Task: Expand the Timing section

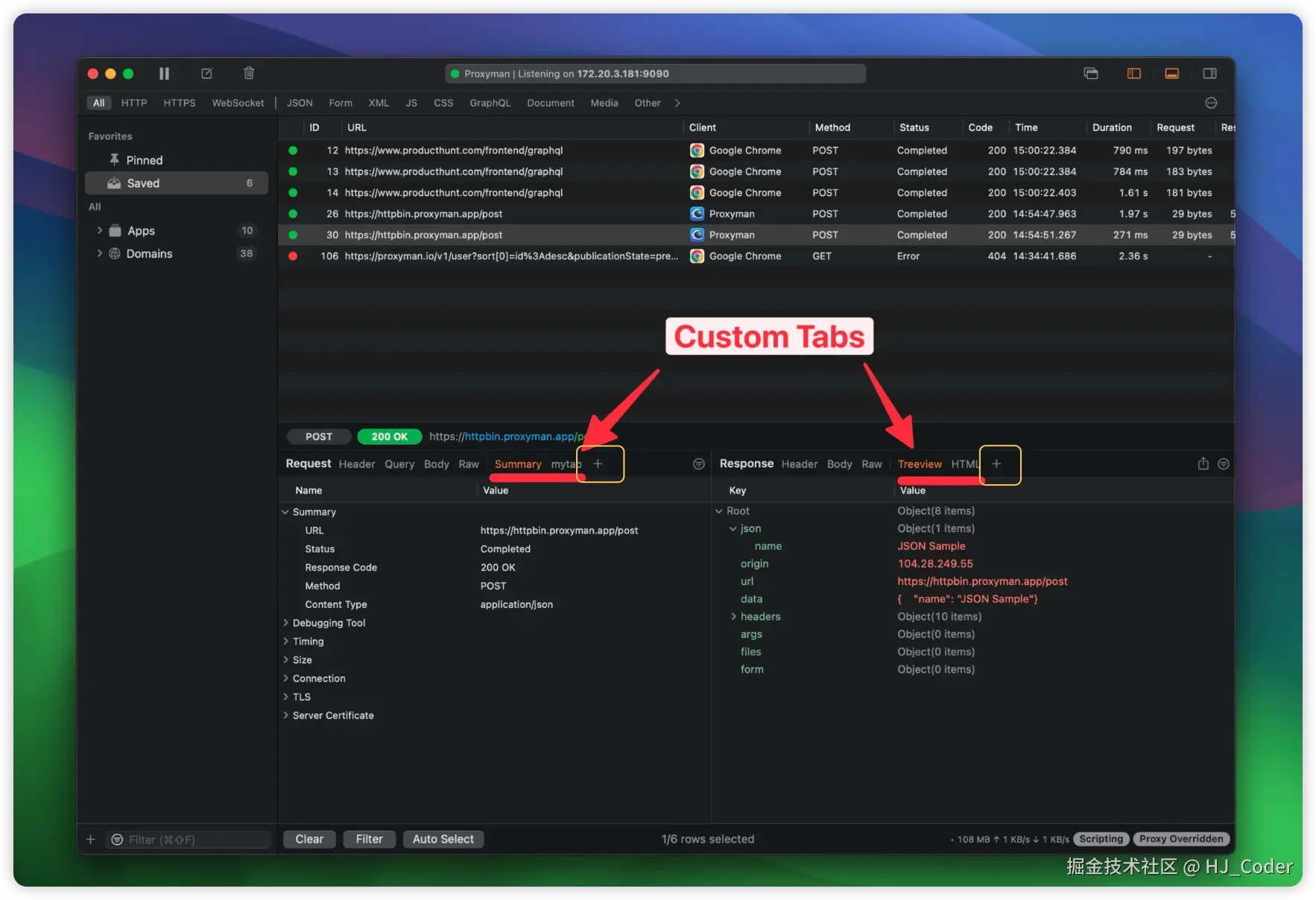Action: coord(285,641)
